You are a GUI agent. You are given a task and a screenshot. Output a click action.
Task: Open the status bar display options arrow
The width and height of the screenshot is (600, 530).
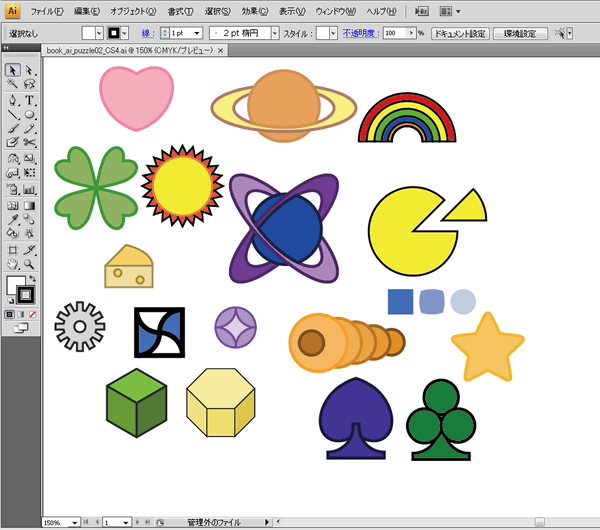(267, 522)
